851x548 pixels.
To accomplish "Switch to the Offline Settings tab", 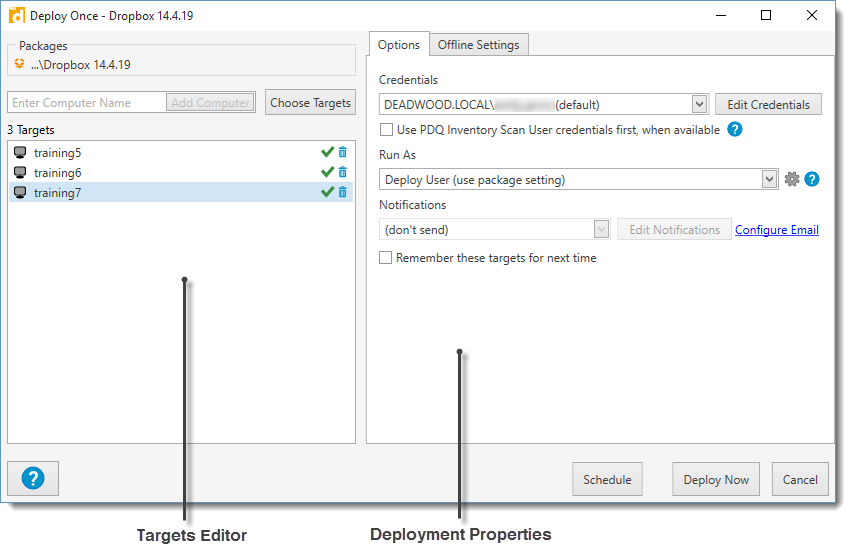I will point(478,45).
